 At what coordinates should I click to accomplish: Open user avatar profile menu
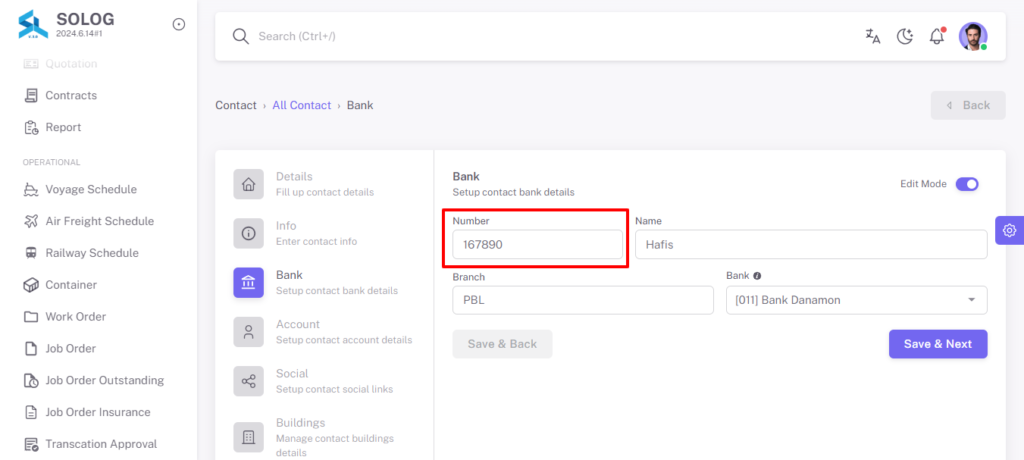[972, 36]
